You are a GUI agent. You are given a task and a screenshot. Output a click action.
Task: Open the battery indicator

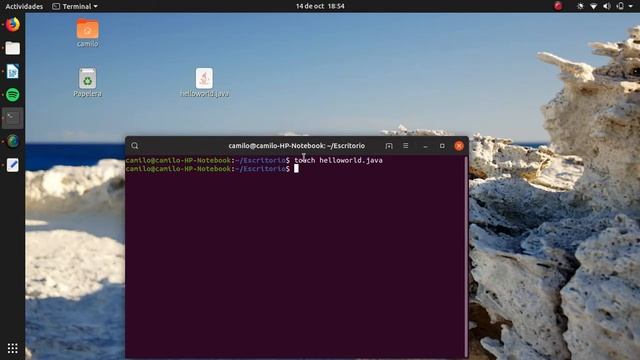coord(620,6)
